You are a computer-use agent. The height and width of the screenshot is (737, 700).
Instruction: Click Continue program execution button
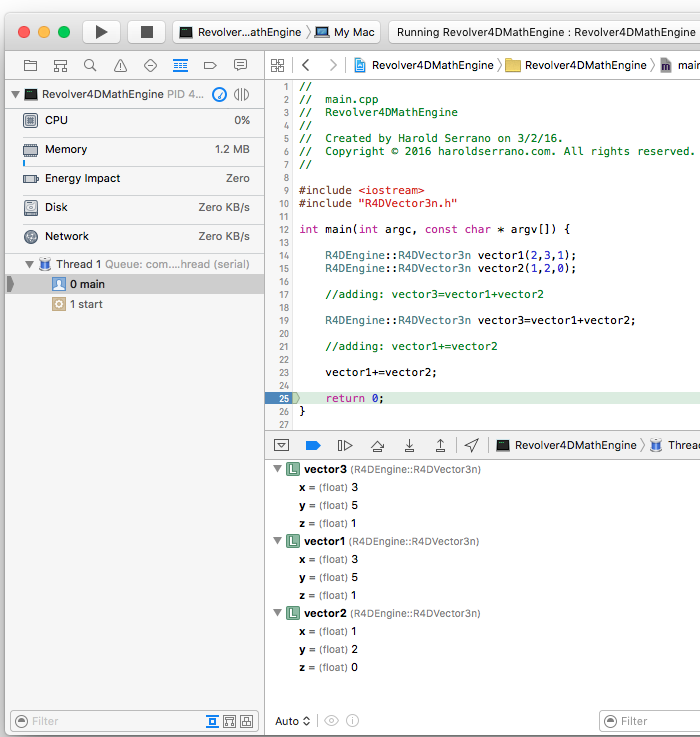coord(345,445)
